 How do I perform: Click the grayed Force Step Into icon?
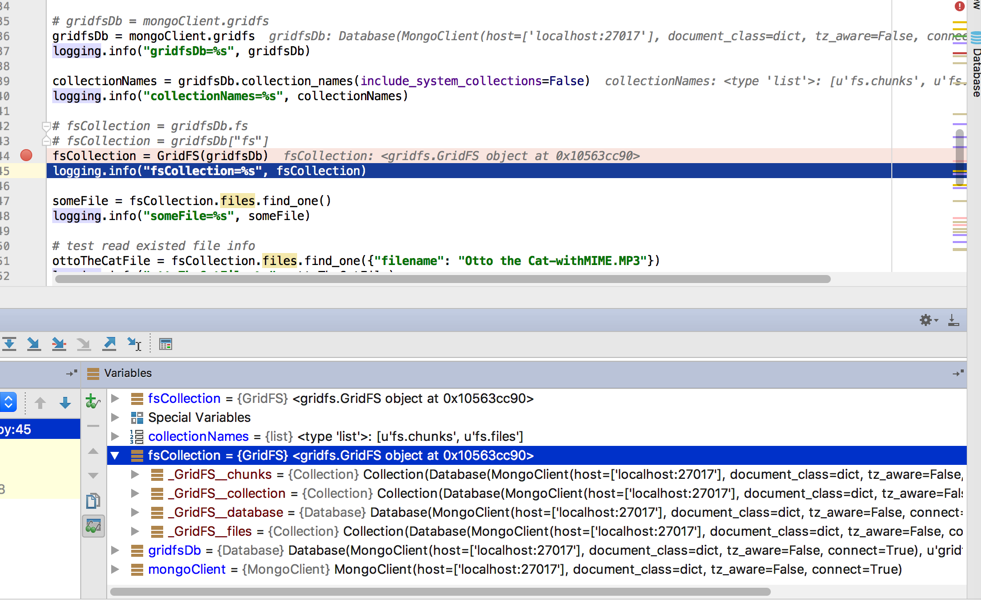pyautogui.click(x=84, y=343)
